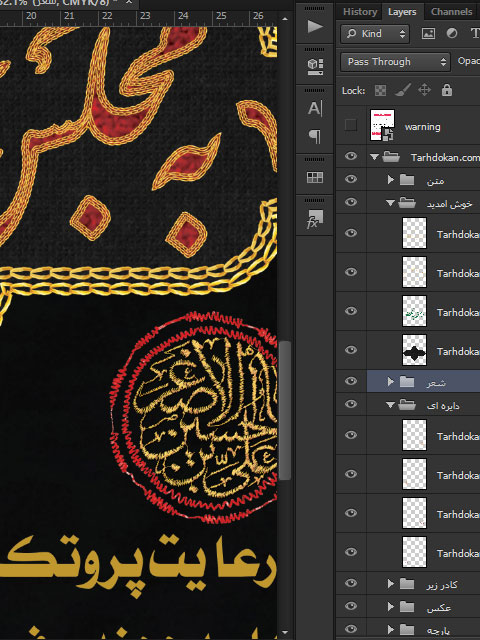Expand the شعر group
This screenshot has height=640, width=480.
(391, 382)
